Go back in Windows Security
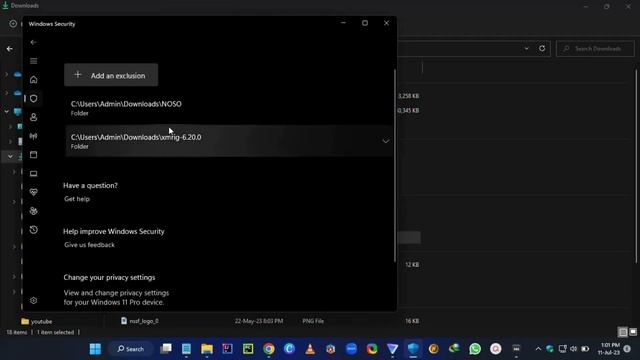Screen dimensions: 640x360 pos(33,42)
